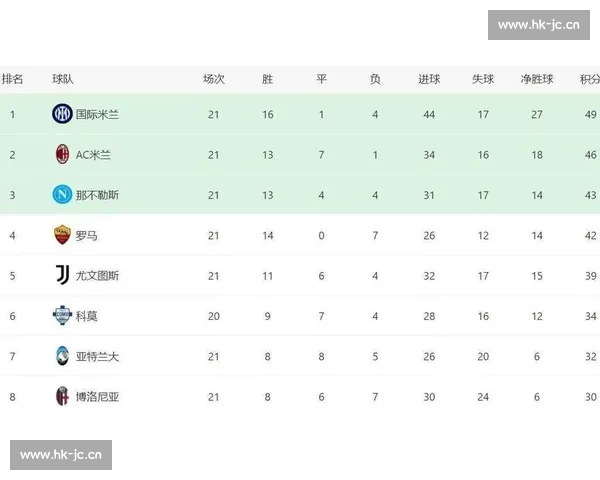Click the Bologna club crest
Screen dimensions: 600x480
pos(62,396)
